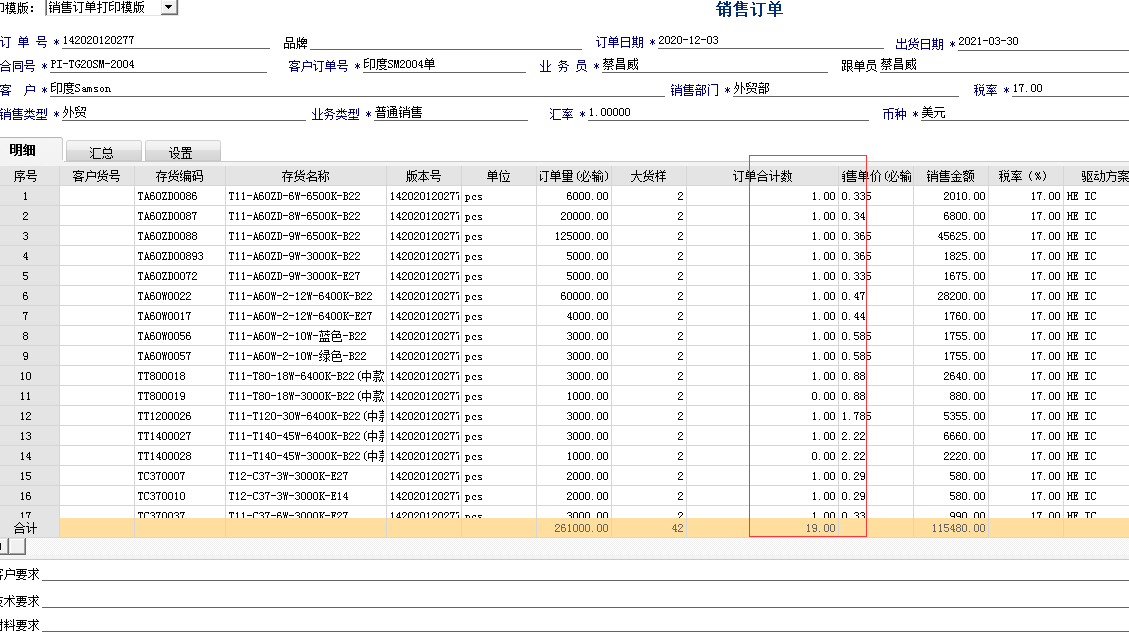Open the print template dropdown arrow
This screenshot has width=1129, height=636.
click(169, 7)
